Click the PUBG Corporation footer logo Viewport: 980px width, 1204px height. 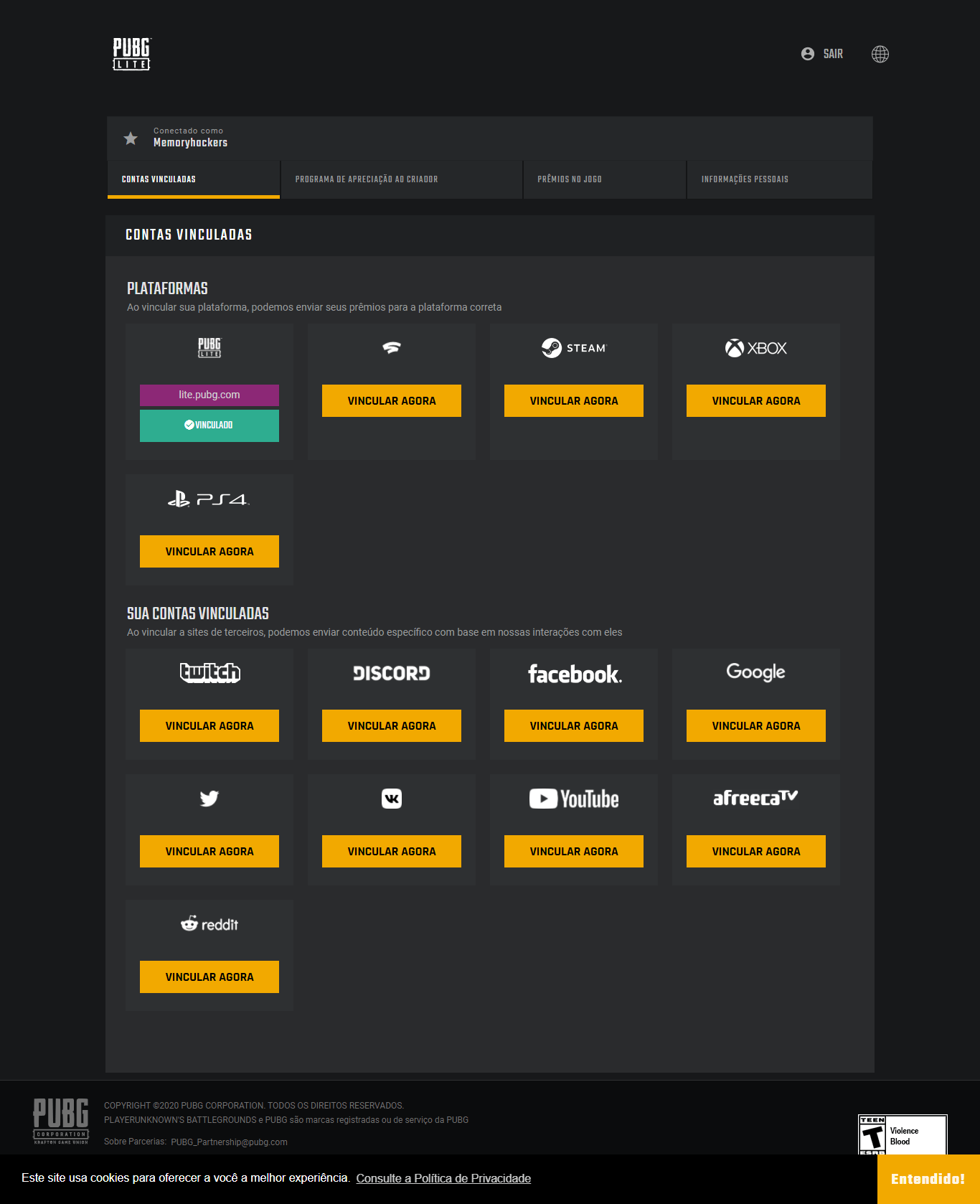61,1121
